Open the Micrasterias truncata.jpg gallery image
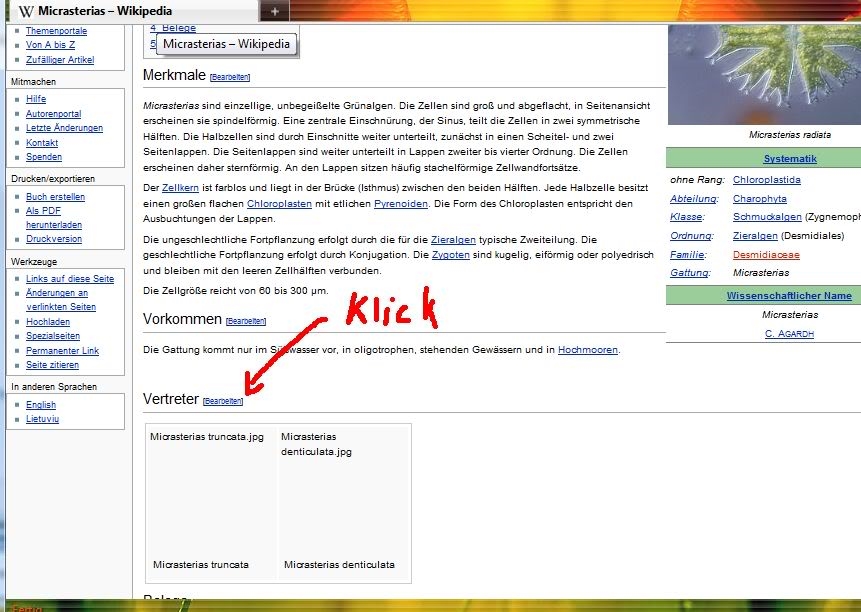Image resolution: width=861 pixels, height=612 pixels. pos(207,436)
